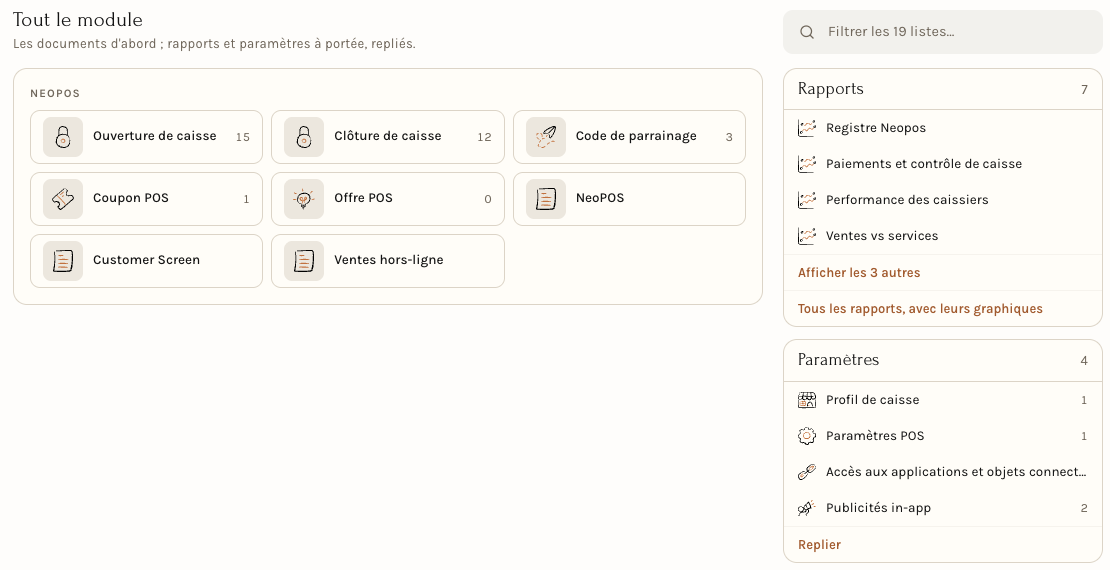Open the Customer Screen entry
Image resolution: width=1110 pixels, height=570 pixels.
point(147,261)
